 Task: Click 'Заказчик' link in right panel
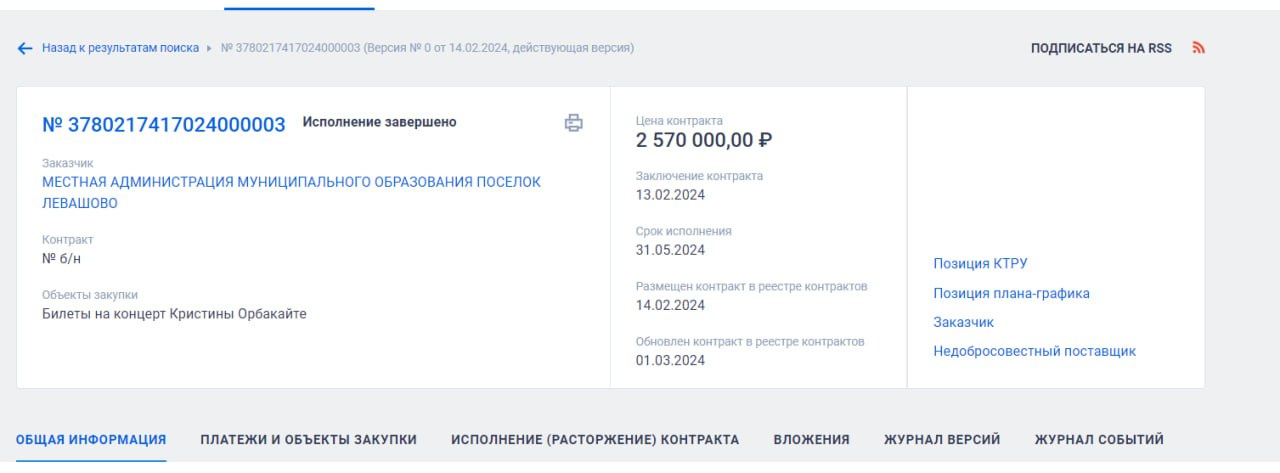[963, 323]
